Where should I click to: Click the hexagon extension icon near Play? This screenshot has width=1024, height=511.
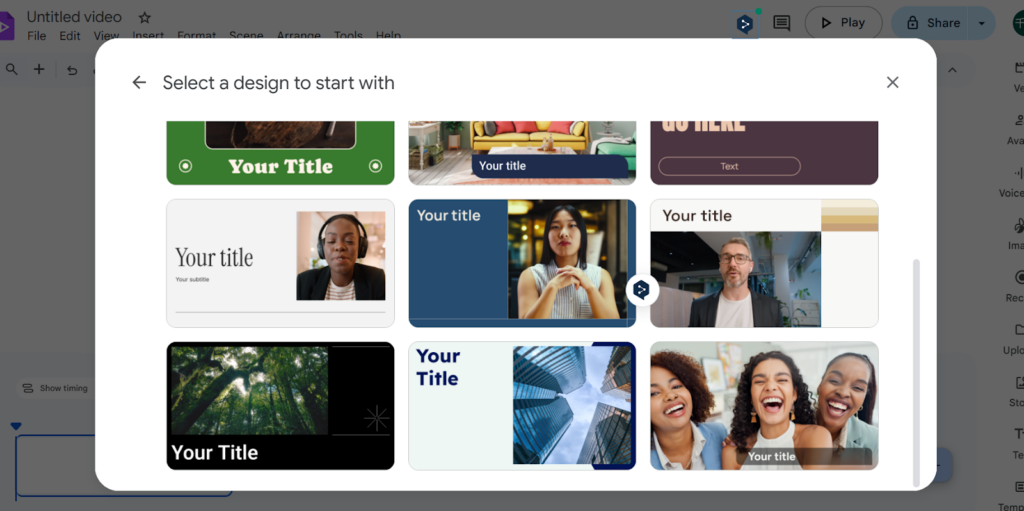coord(744,25)
